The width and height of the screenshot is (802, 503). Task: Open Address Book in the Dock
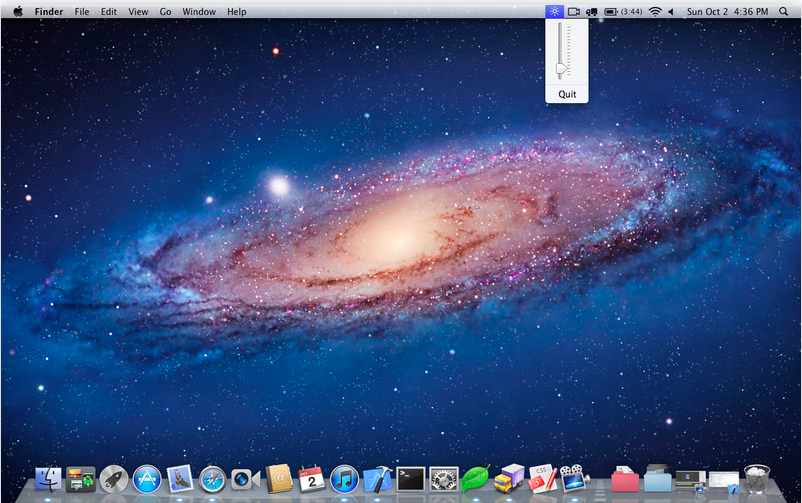[x=279, y=479]
